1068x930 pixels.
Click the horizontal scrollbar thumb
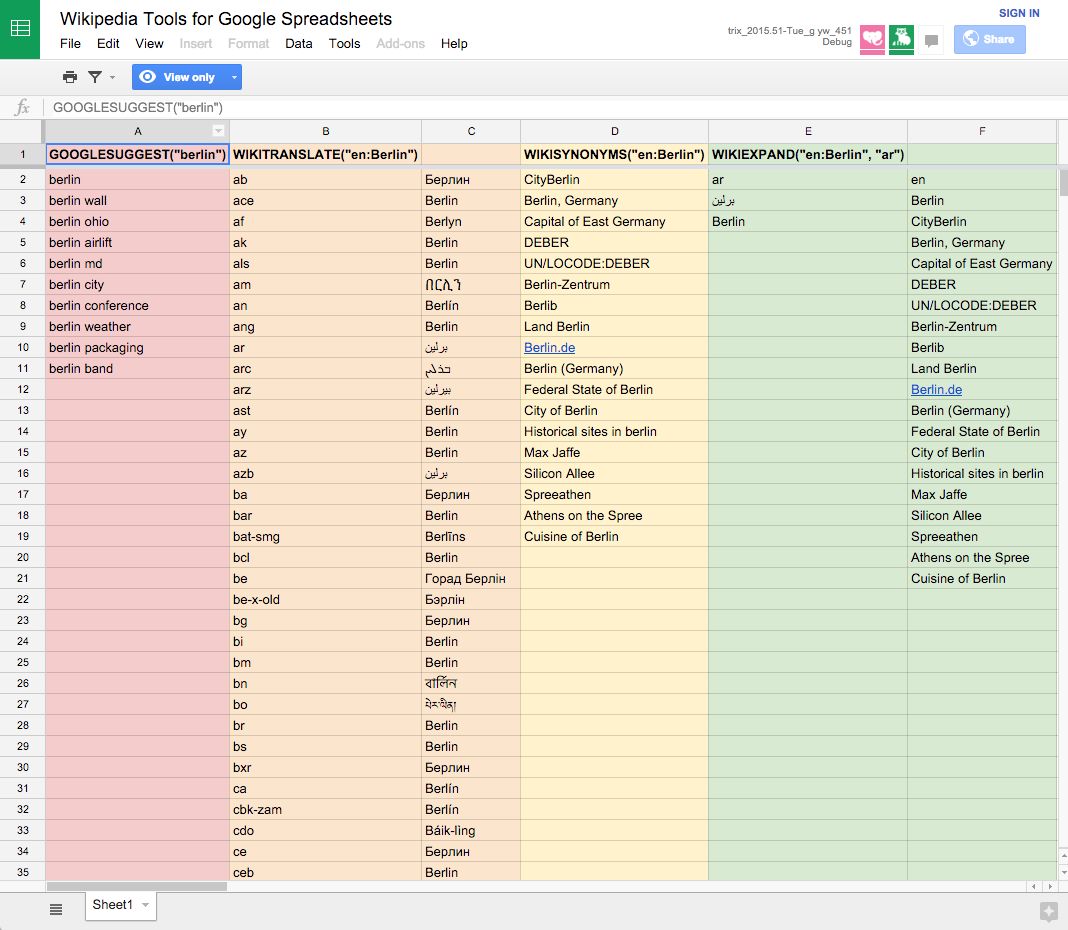click(x=136, y=886)
